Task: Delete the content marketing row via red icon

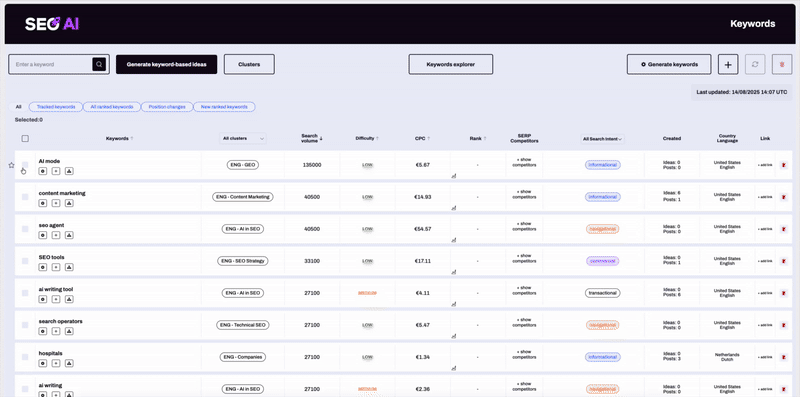Action: pyautogui.click(x=784, y=197)
